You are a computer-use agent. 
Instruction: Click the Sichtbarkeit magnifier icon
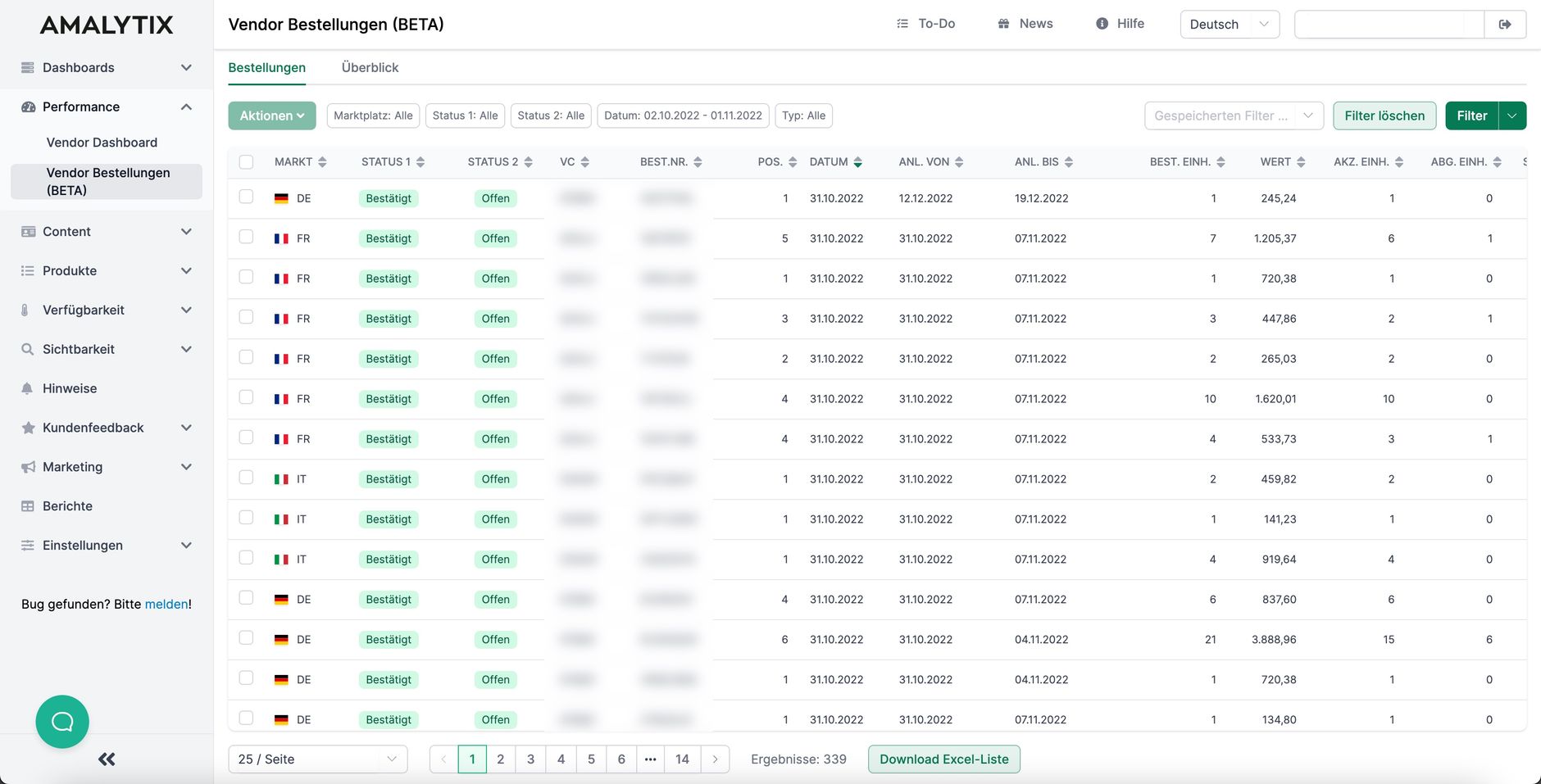click(28, 349)
